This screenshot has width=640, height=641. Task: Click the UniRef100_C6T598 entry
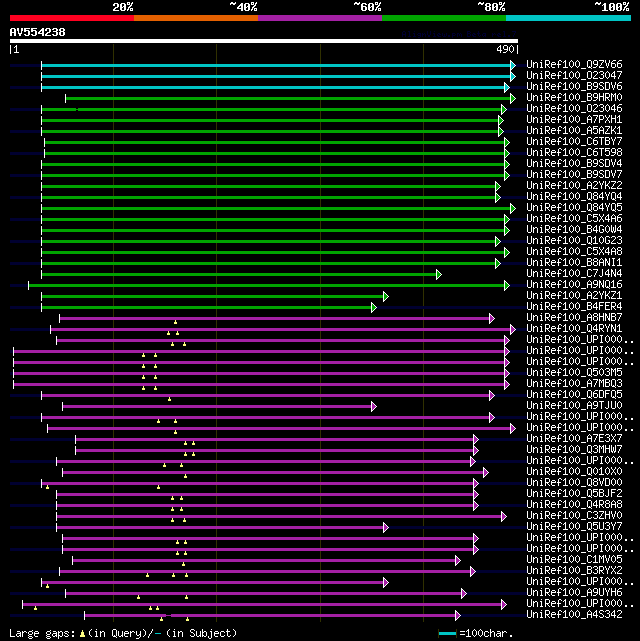point(574,152)
